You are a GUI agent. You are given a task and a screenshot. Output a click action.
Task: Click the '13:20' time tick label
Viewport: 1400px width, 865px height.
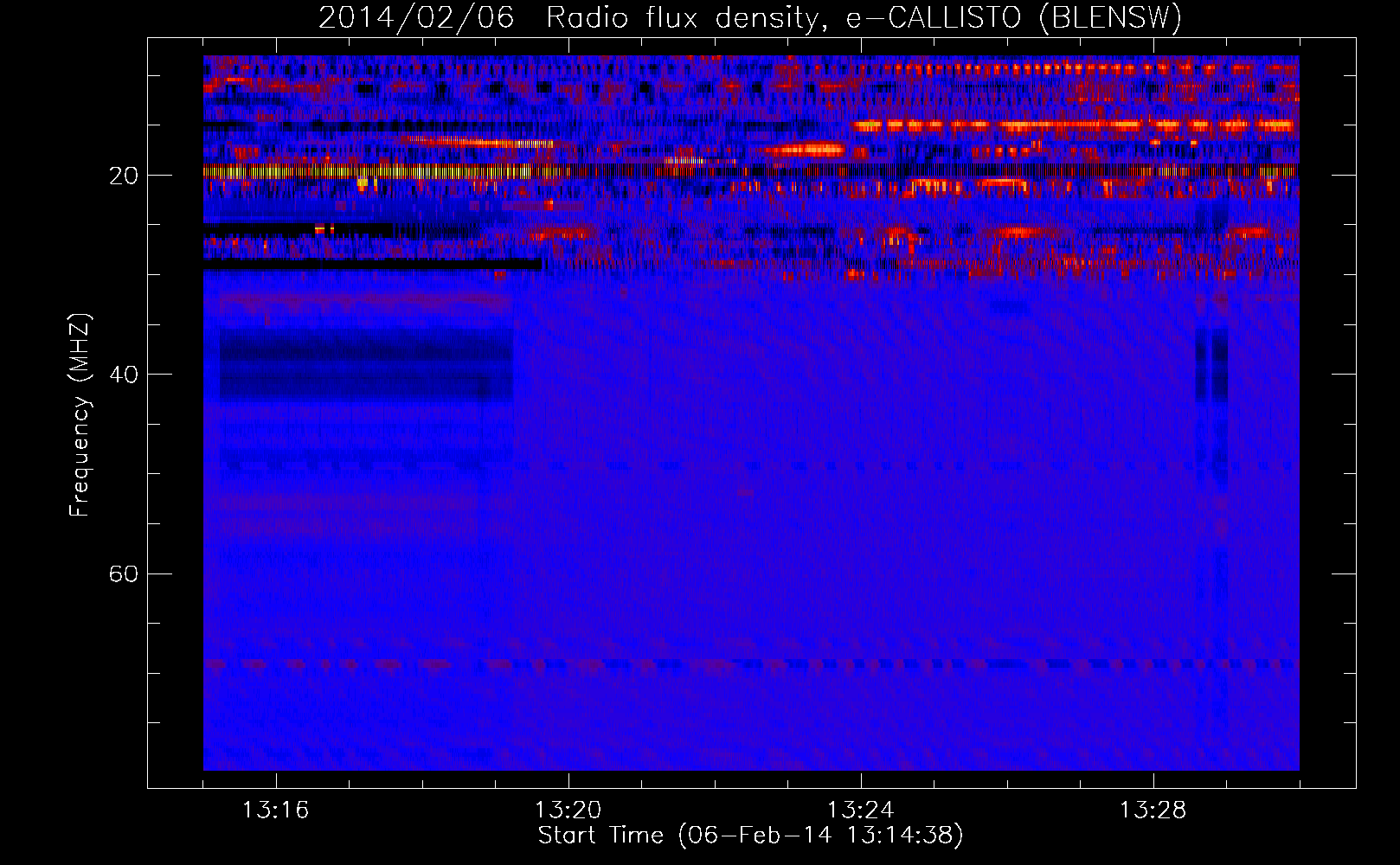[x=568, y=811]
